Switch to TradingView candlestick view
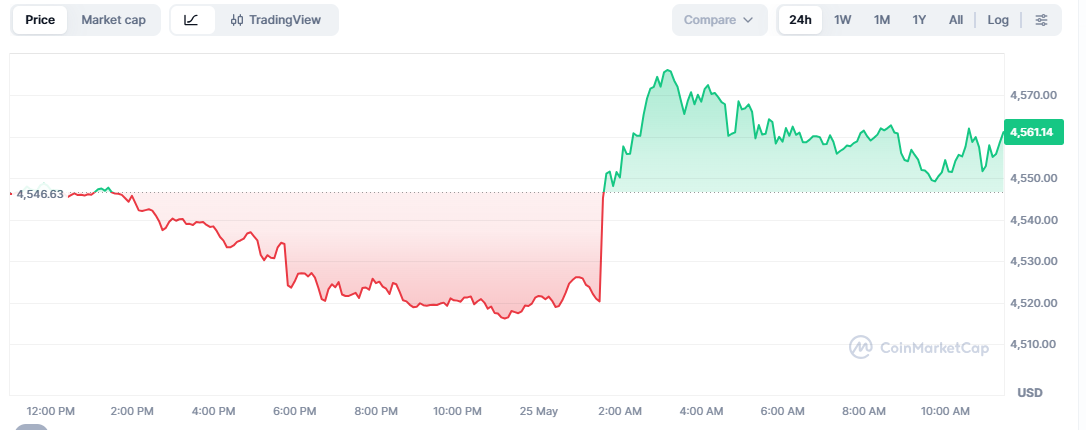 coord(276,20)
